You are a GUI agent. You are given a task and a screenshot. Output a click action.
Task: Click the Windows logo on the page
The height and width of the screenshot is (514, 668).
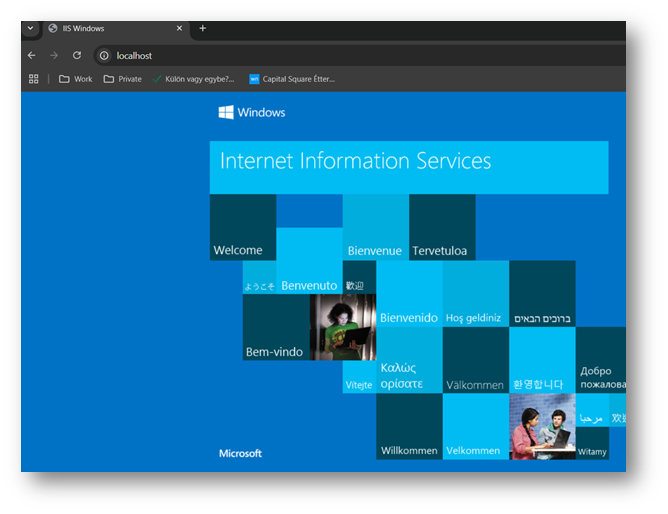pos(226,112)
